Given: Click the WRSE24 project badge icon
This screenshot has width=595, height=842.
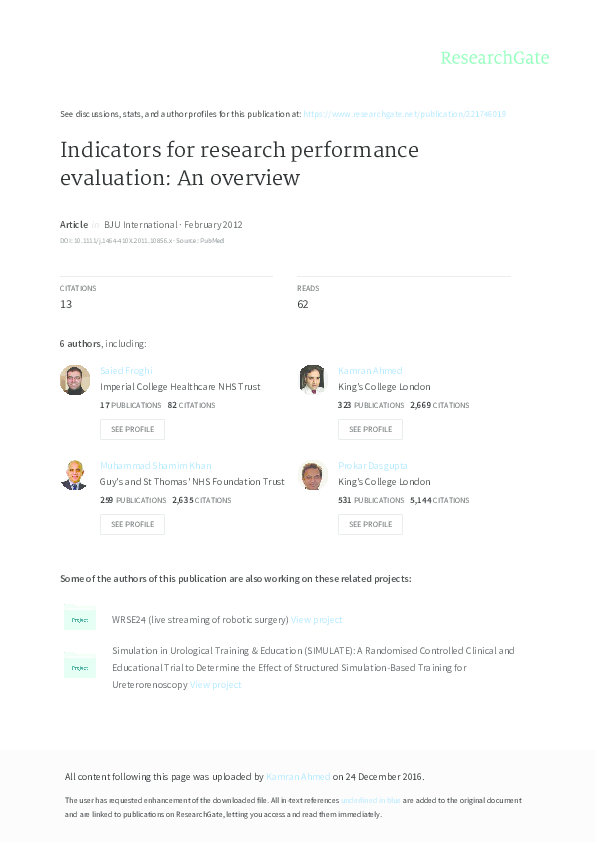Looking at the screenshot, I should (79, 619).
